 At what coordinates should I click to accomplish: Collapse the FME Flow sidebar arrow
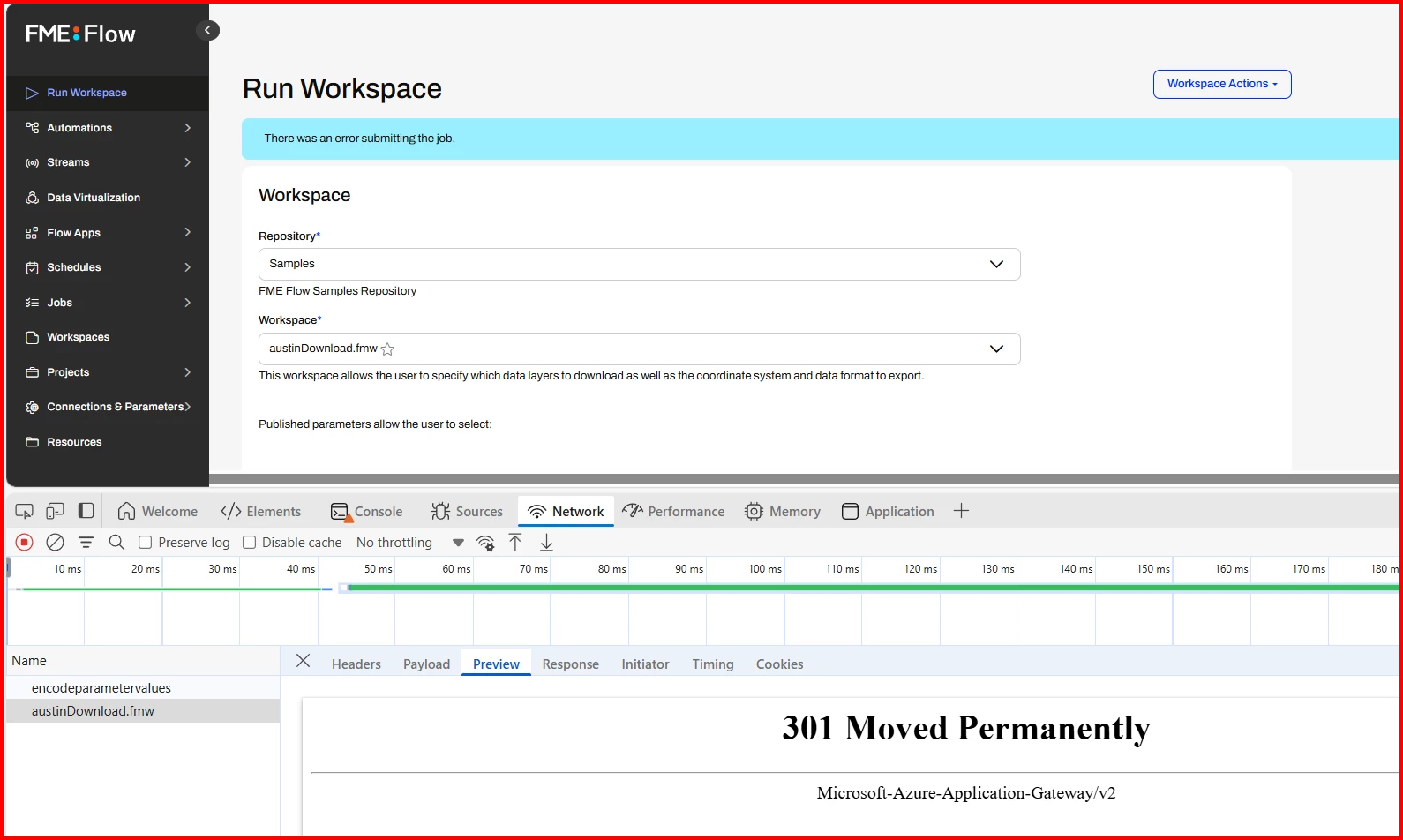pyautogui.click(x=207, y=31)
